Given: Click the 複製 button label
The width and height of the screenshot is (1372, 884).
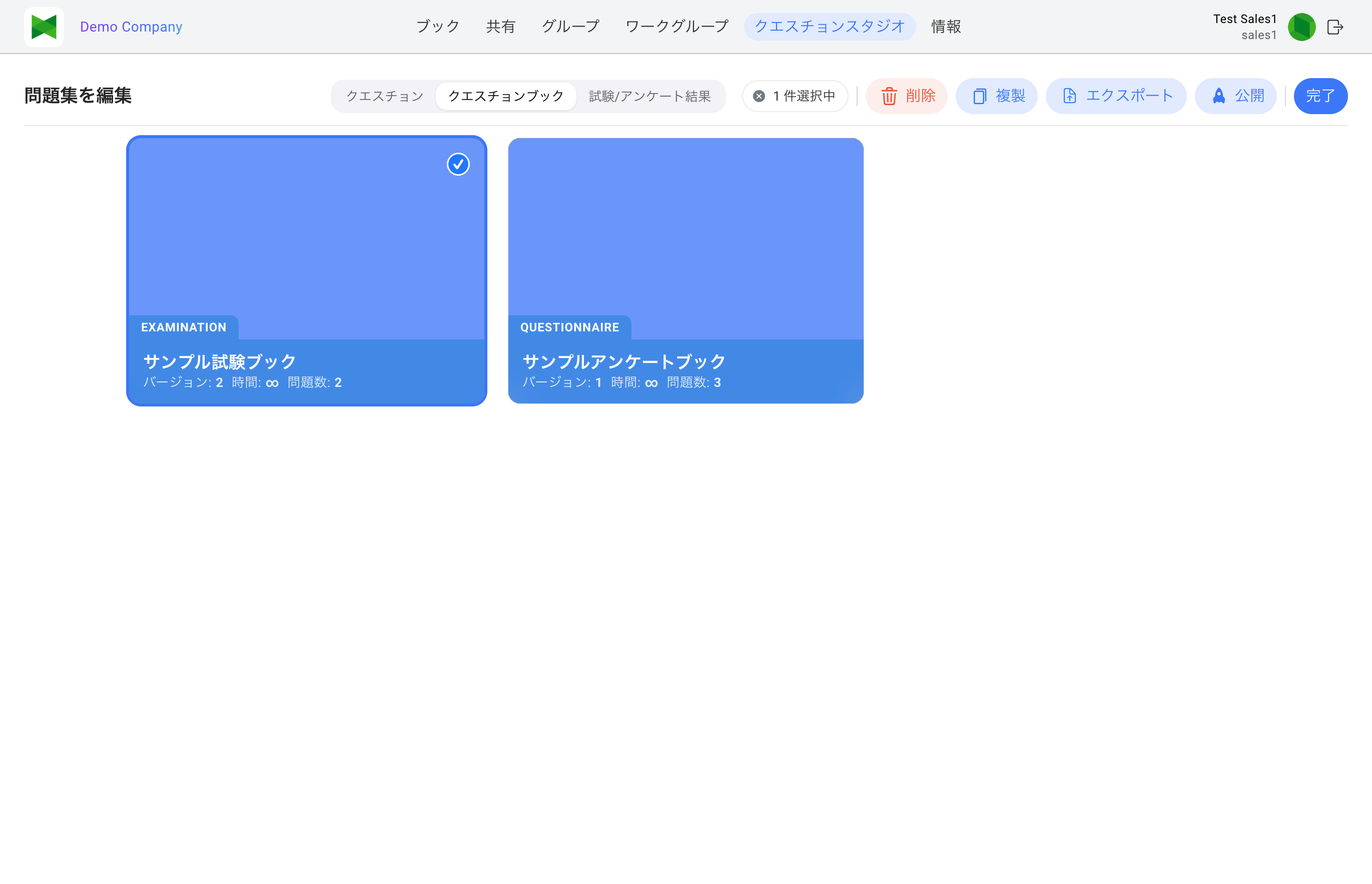Looking at the screenshot, I should click(x=1011, y=96).
